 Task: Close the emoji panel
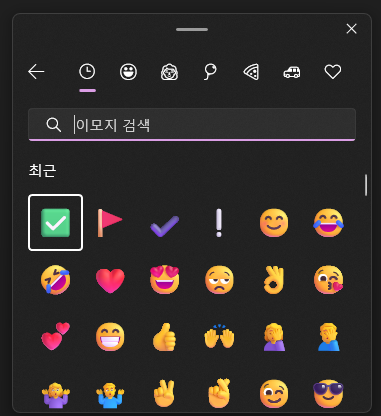[x=351, y=29]
